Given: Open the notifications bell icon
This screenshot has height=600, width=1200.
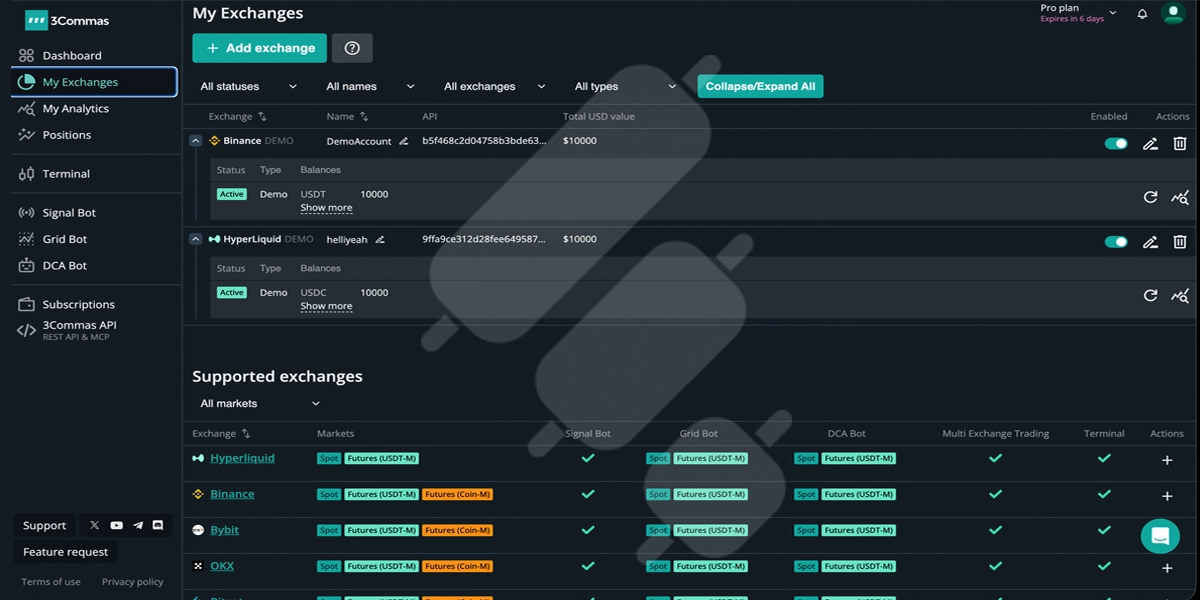Looking at the screenshot, I should 1142,14.
